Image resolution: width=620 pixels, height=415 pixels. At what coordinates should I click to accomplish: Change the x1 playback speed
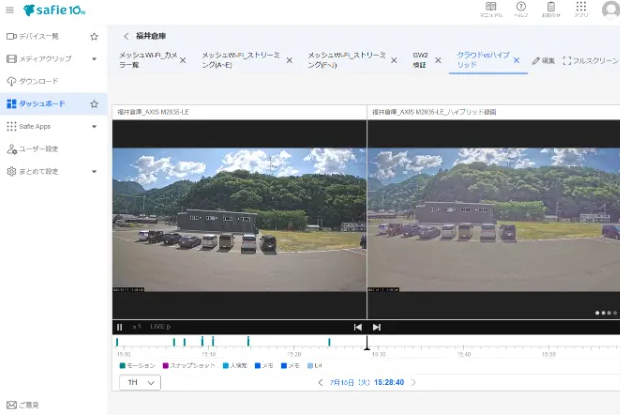pos(137,327)
